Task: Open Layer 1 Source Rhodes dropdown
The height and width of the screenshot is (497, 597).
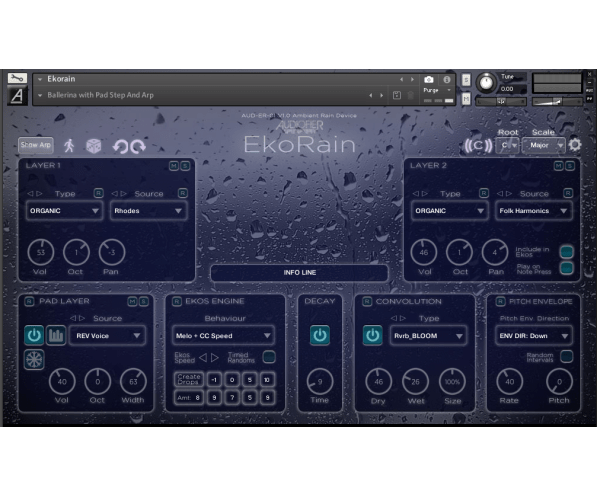Action: click(148, 211)
